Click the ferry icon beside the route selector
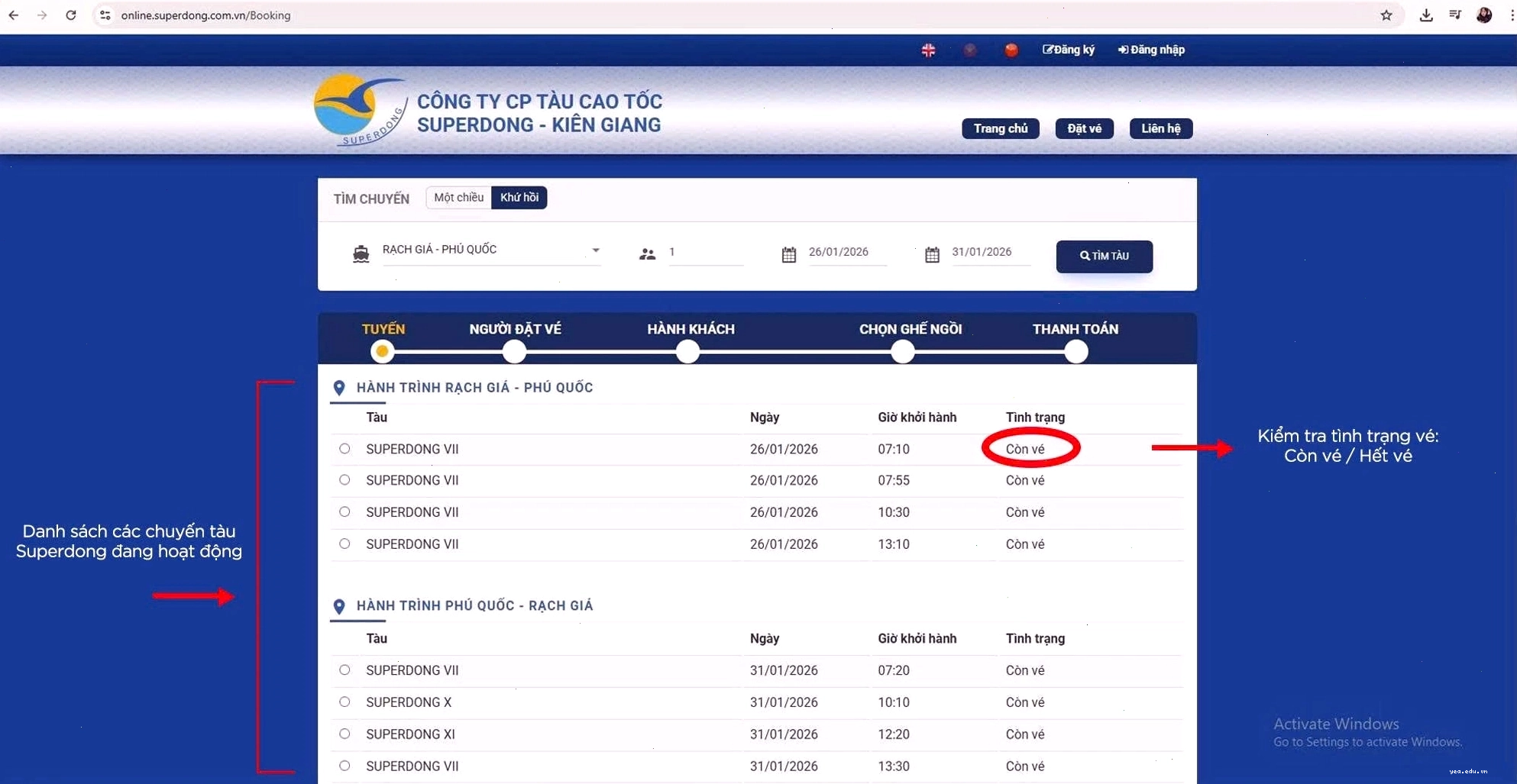Image resolution: width=1517 pixels, height=784 pixels. (361, 254)
